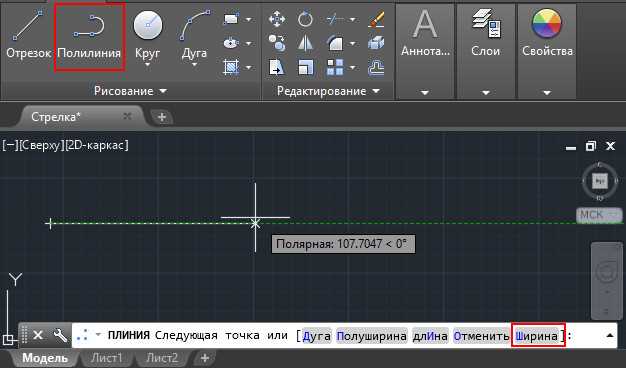
Task: Open the Свойства properties panel
Action: pyautogui.click(x=547, y=34)
